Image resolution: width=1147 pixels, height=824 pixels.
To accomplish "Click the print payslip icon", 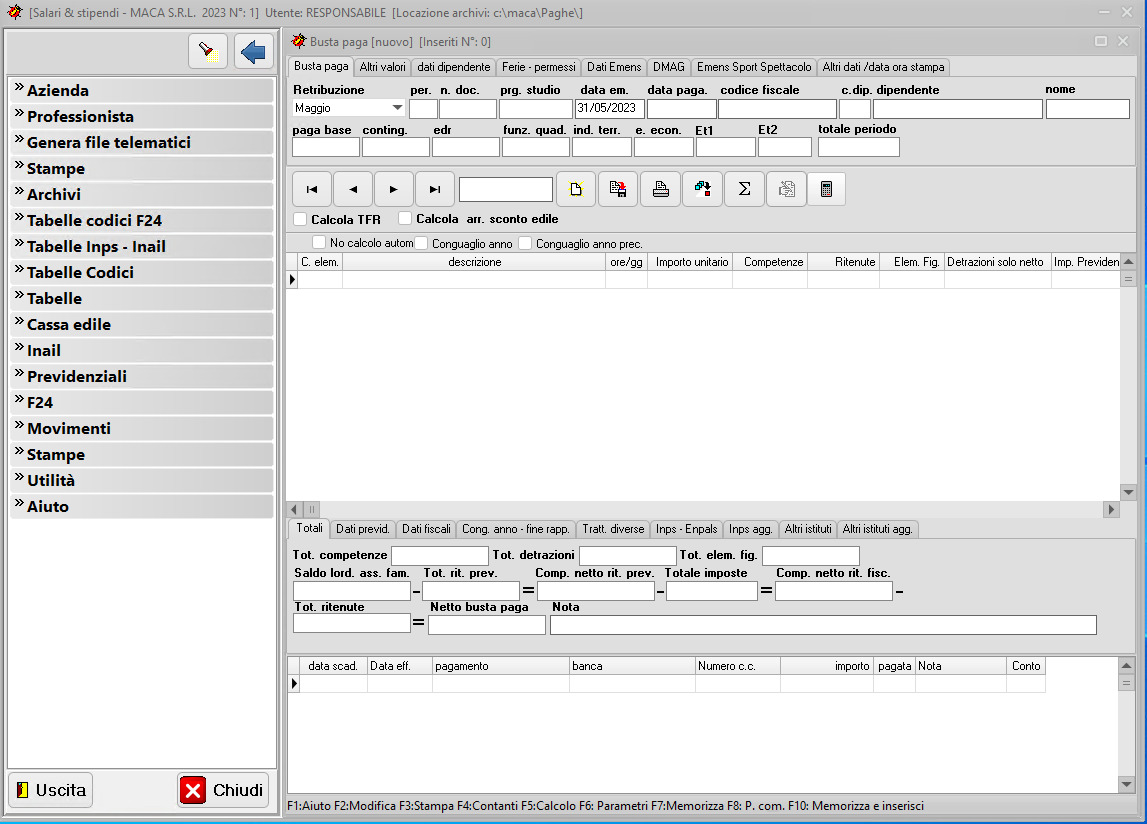I will pos(660,189).
